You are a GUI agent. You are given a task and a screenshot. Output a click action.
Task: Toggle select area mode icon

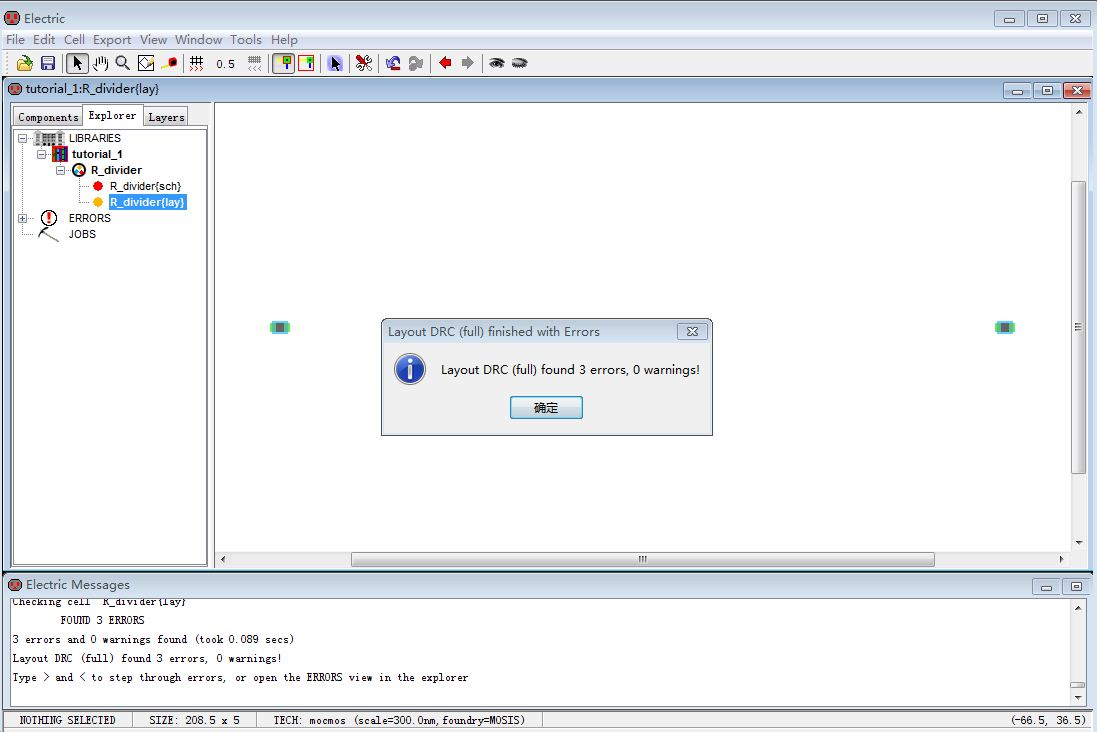pos(306,64)
